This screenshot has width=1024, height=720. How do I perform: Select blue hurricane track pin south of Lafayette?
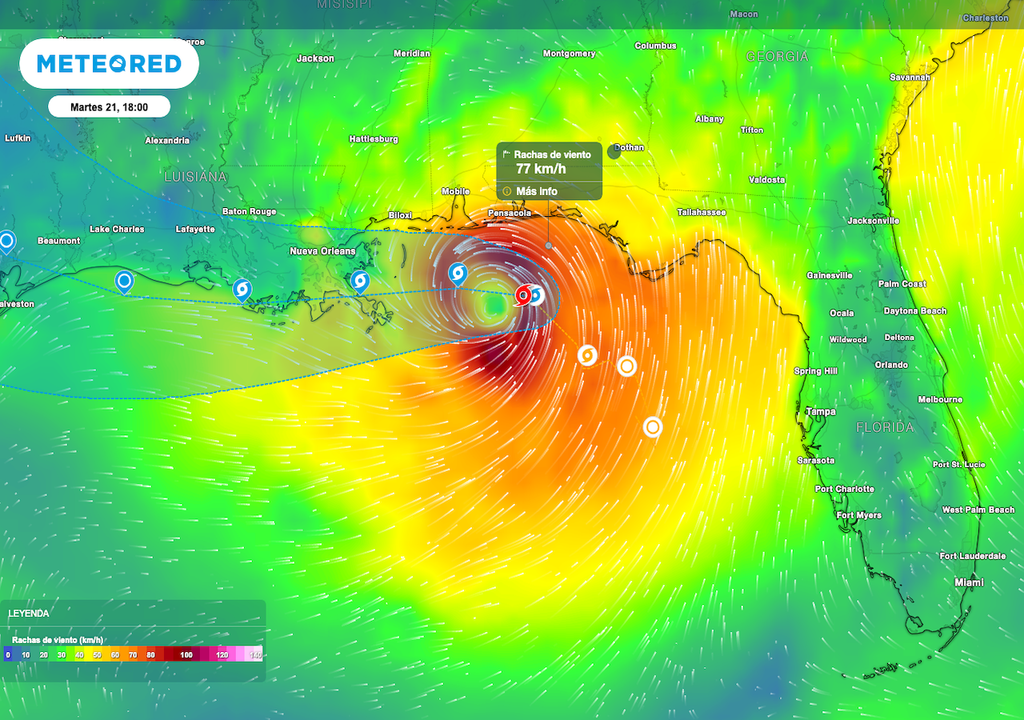[x=242, y=289]
